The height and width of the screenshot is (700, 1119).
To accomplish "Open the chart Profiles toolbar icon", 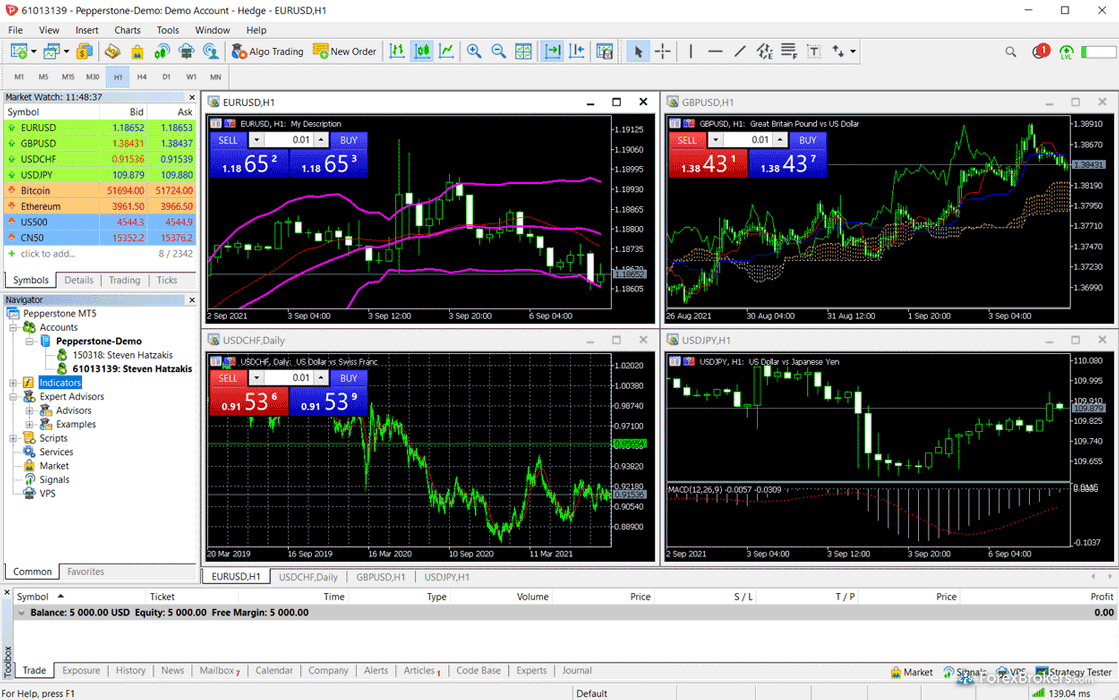I will click(51, 51).
